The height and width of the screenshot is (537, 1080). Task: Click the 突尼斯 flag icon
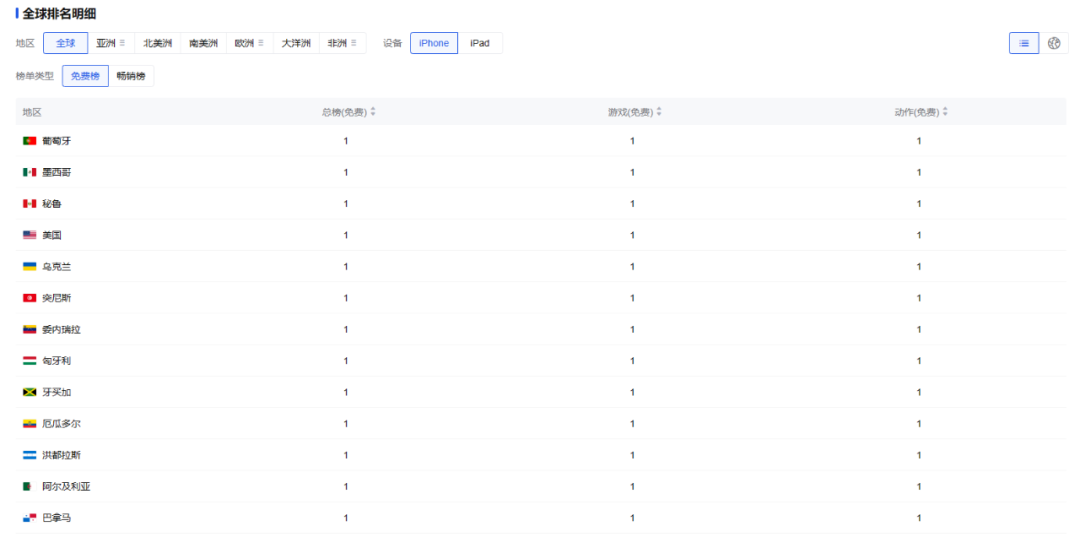[29, 298]
